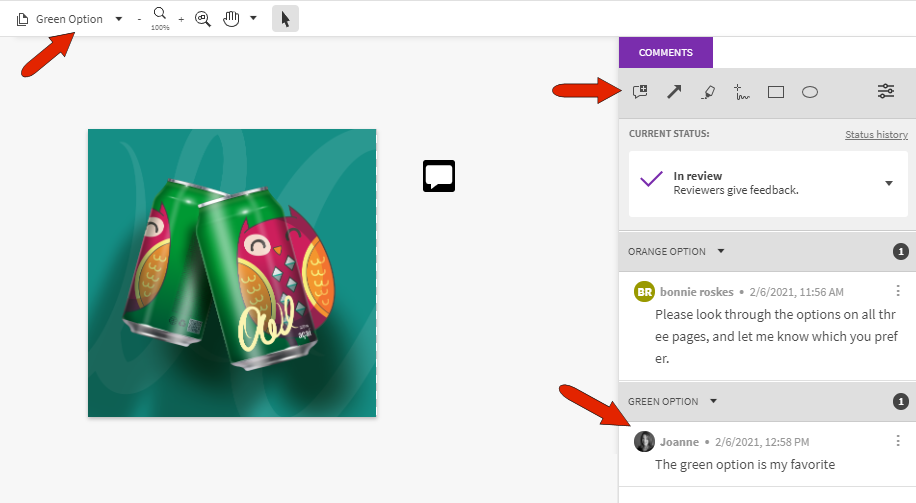Collapse the GREEN OPTION comment section

click(713, 401)
